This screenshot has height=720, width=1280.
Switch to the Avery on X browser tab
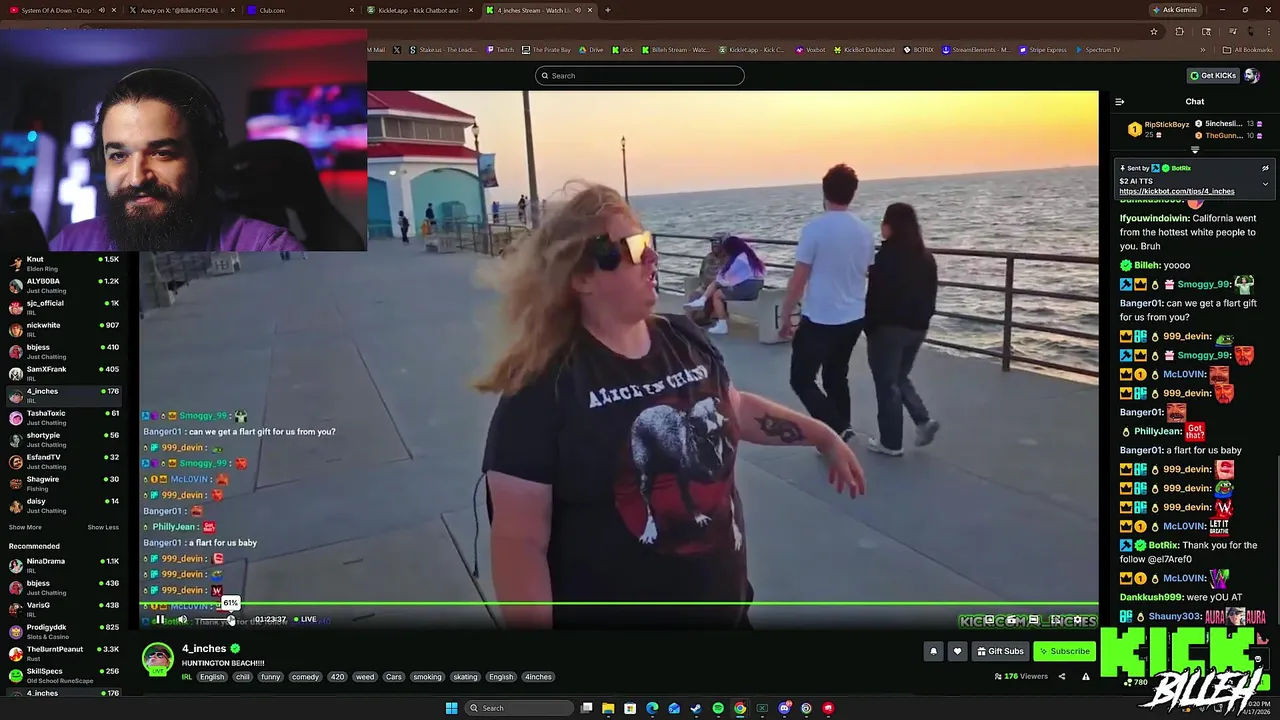[x=180, y=10]
